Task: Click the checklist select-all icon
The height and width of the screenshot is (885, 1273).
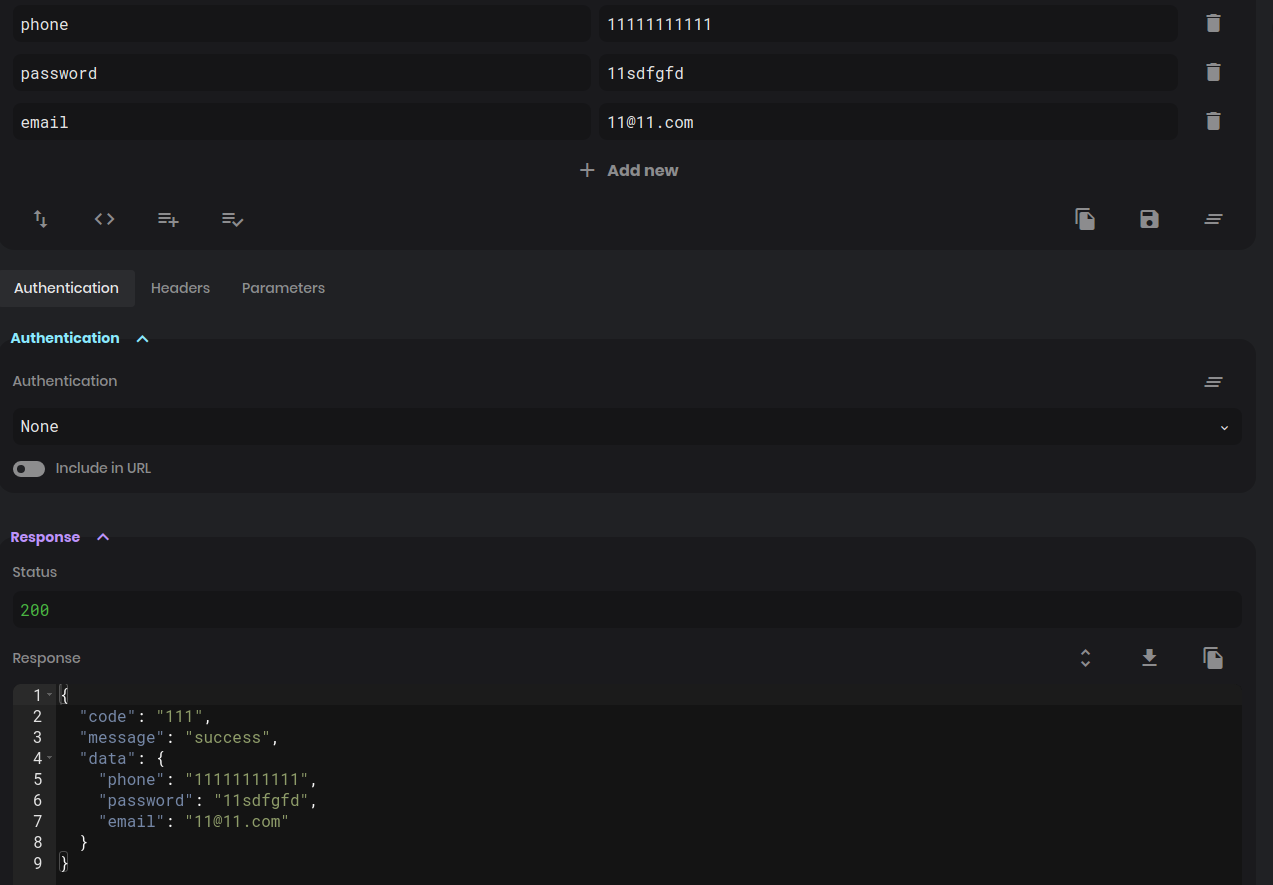Action: click(x=232, y=219)
